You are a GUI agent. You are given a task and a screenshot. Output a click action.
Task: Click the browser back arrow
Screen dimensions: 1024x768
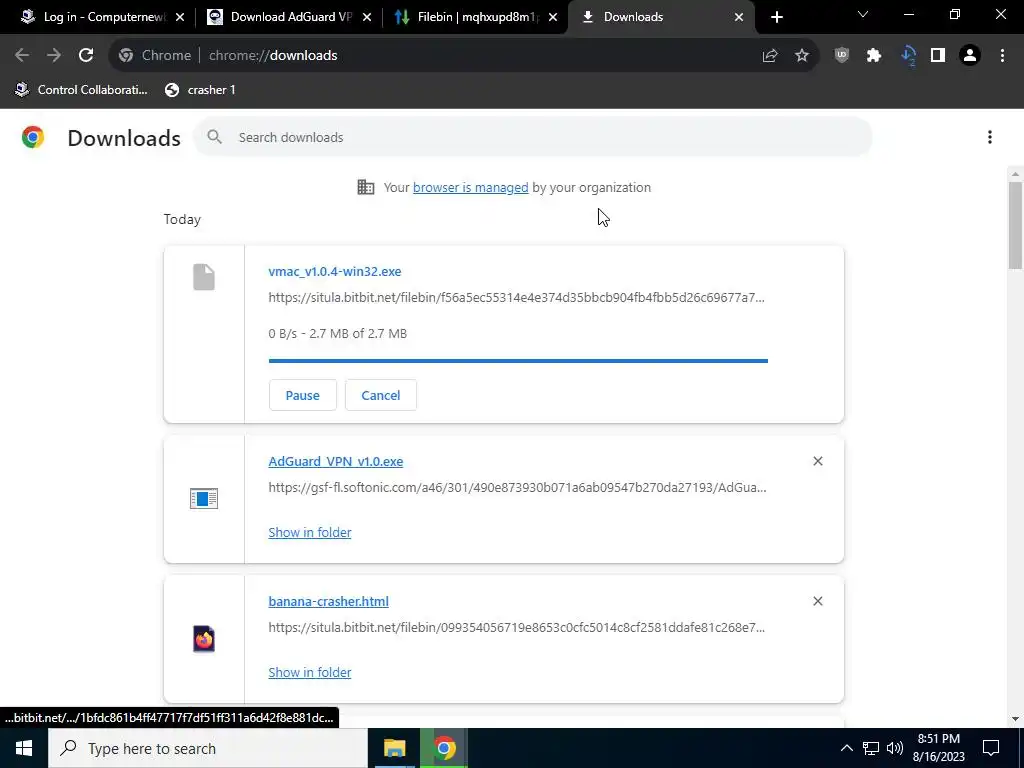coord(22,56)
